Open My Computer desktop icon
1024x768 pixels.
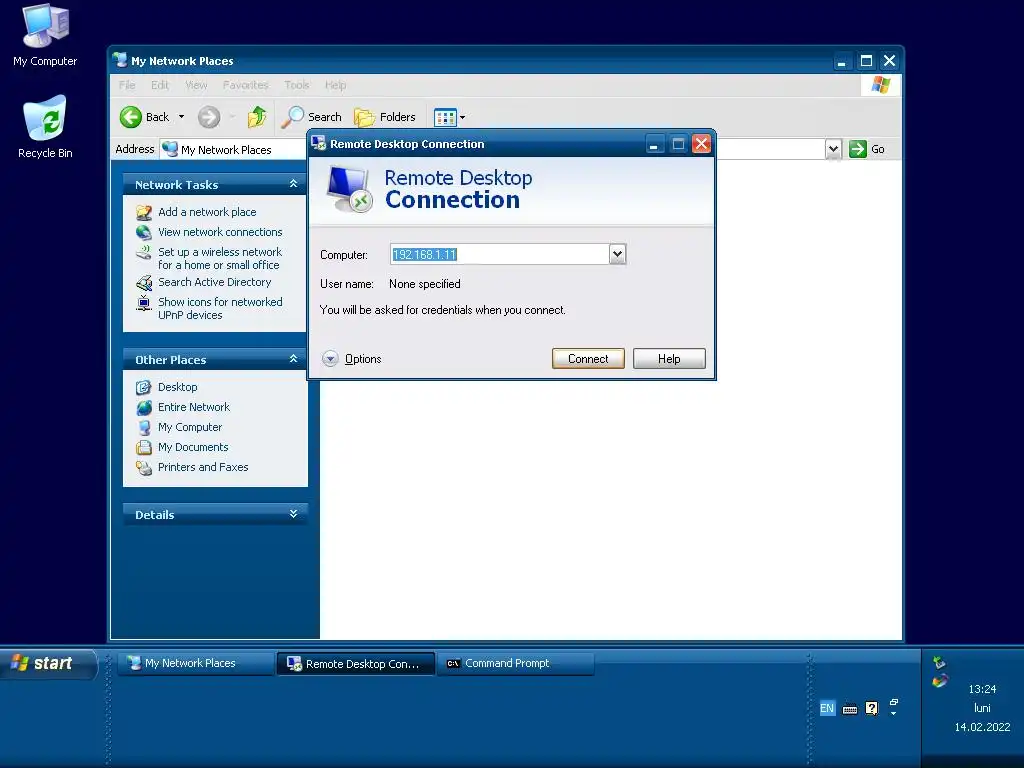44,36
